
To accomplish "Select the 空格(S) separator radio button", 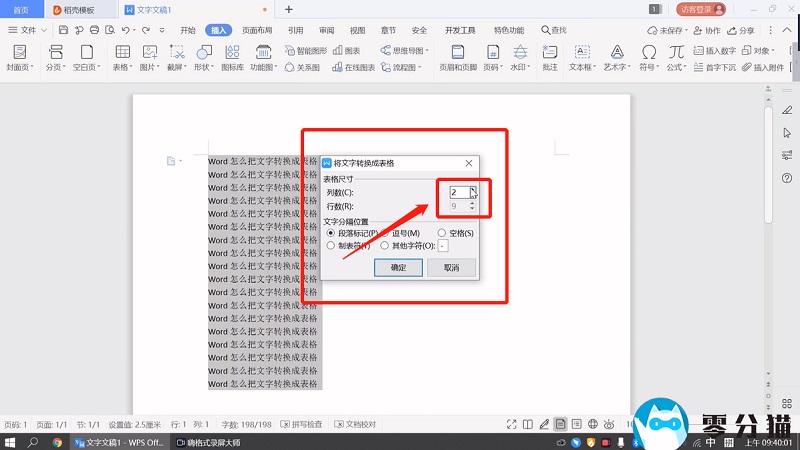I will [x=442, y=232].
